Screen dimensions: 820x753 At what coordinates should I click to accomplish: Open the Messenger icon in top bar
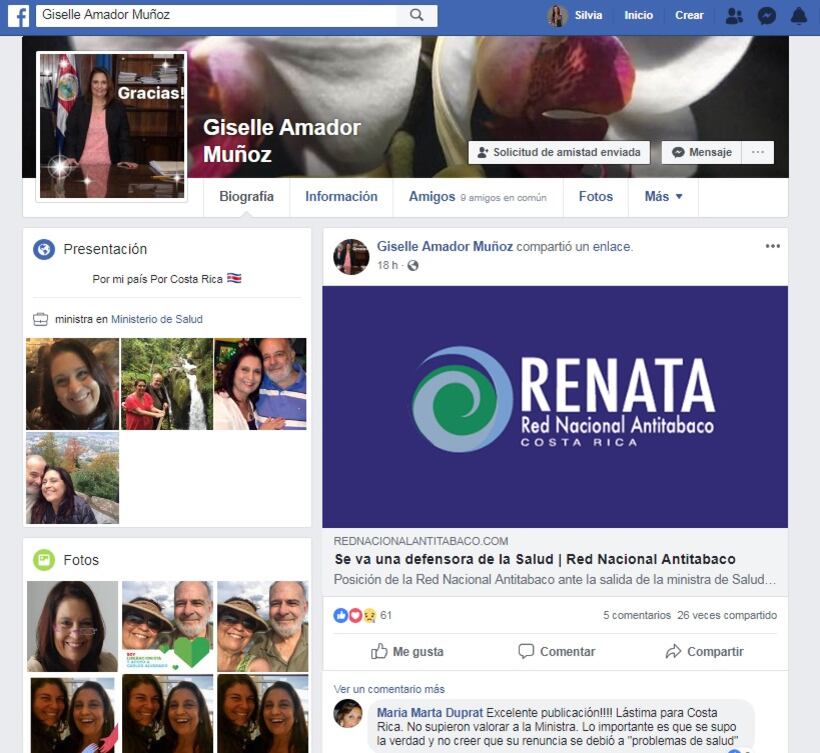pos(766,16)
